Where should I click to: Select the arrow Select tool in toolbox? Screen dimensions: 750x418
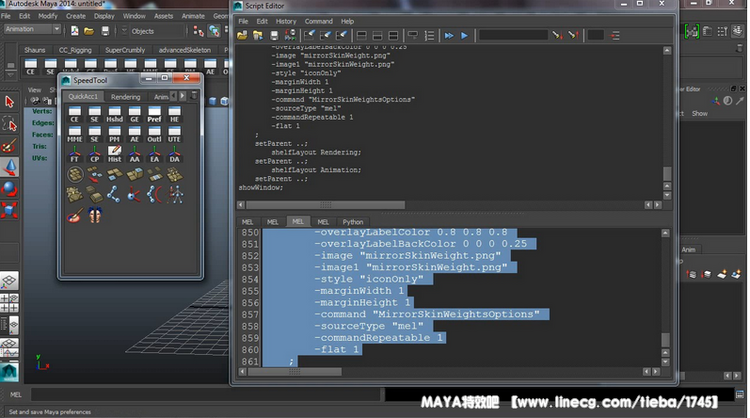[x=9, y=101]
